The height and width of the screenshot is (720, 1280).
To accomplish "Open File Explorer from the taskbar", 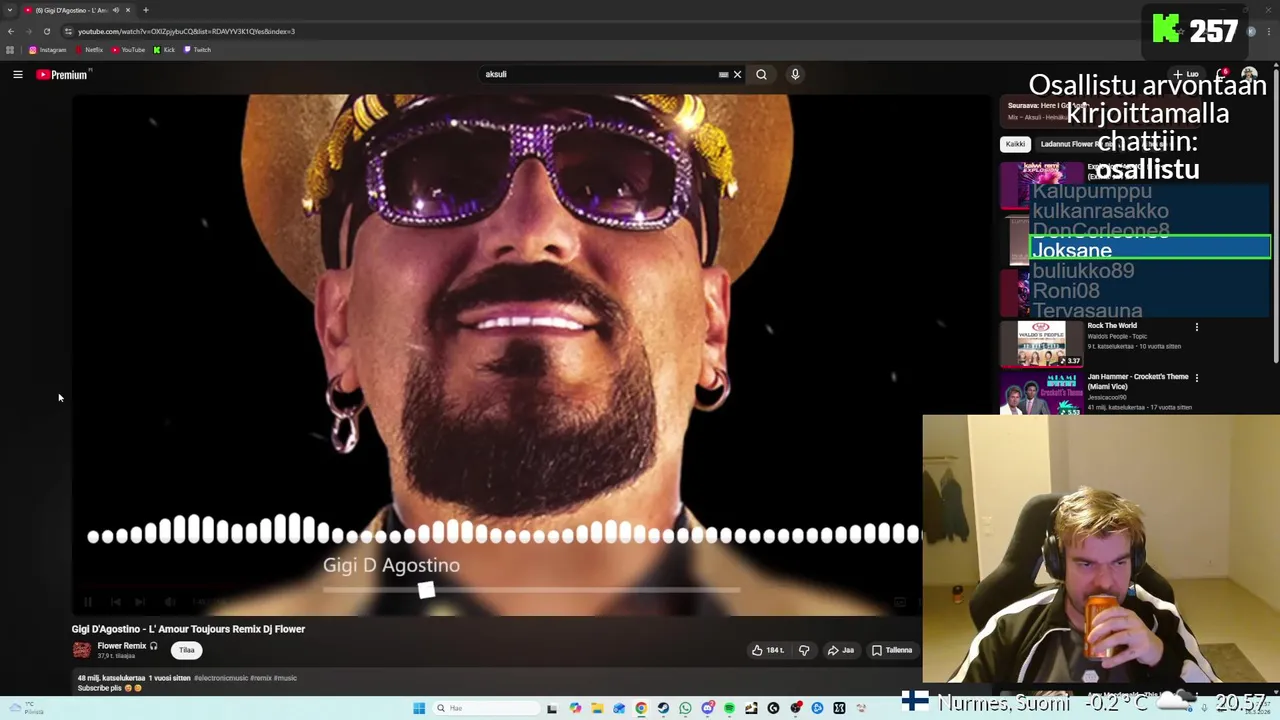I will click(597, 708).
